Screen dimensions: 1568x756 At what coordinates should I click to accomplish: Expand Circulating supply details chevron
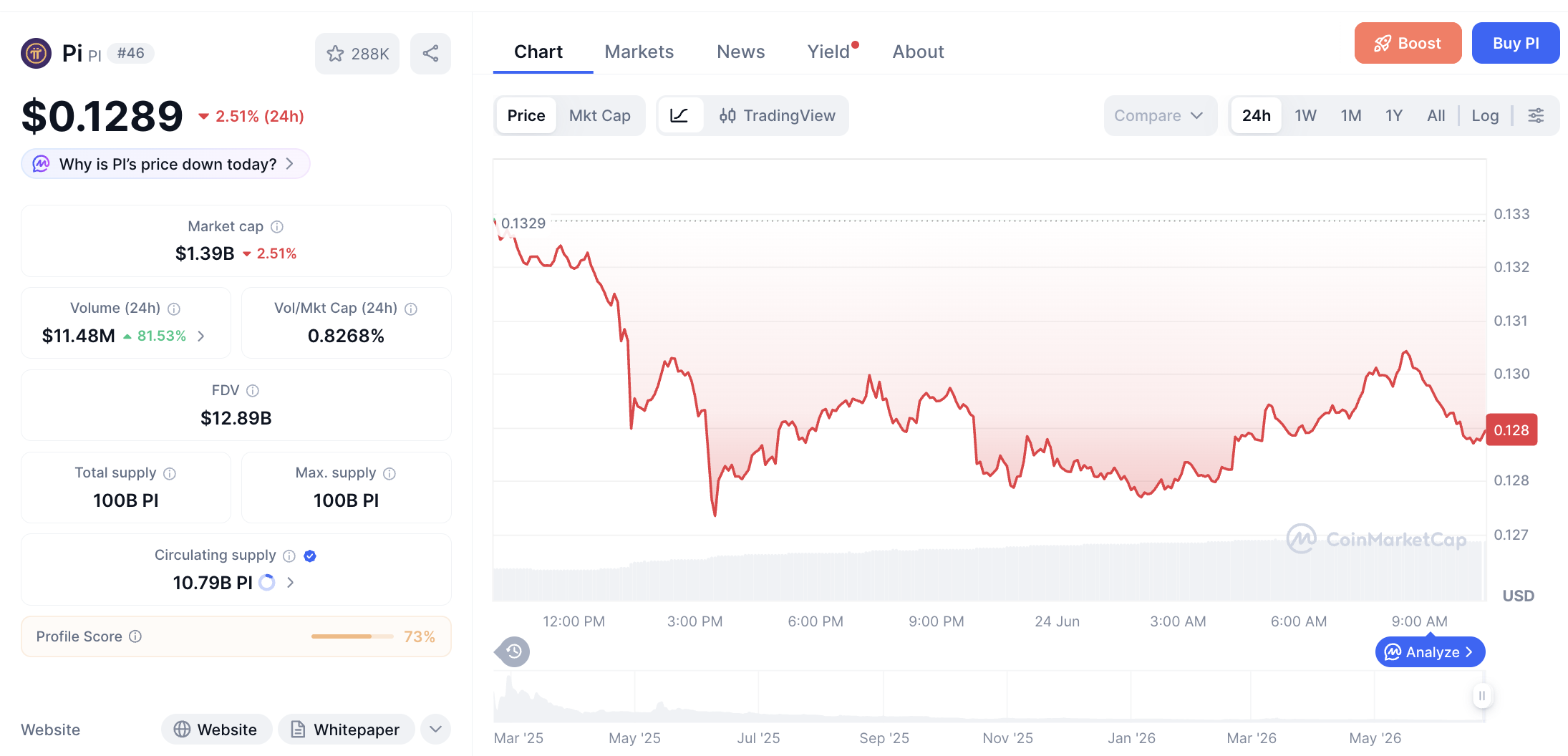point(290,583)
